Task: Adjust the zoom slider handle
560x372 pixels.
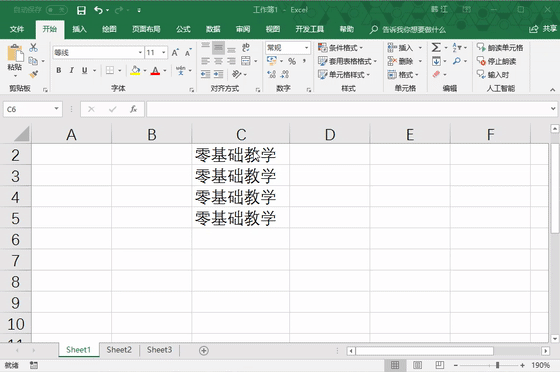Action: pos(497,365)
